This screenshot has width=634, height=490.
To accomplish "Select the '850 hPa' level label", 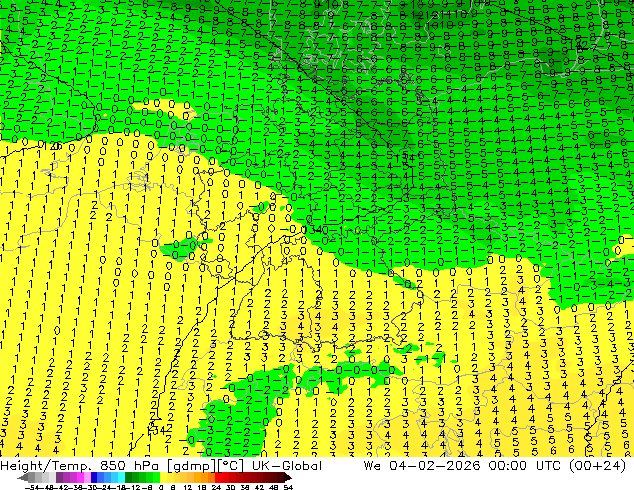I will (x=128, y=466).
